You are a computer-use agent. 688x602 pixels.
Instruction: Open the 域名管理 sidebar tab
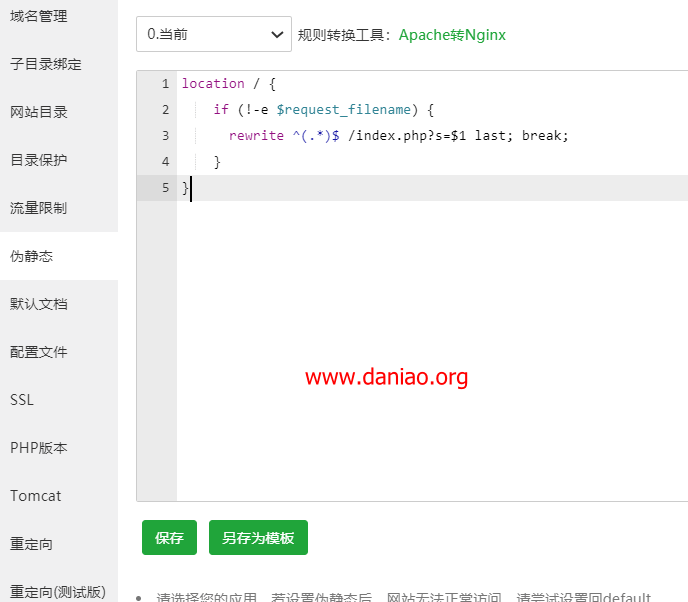[x=59, y=17]
